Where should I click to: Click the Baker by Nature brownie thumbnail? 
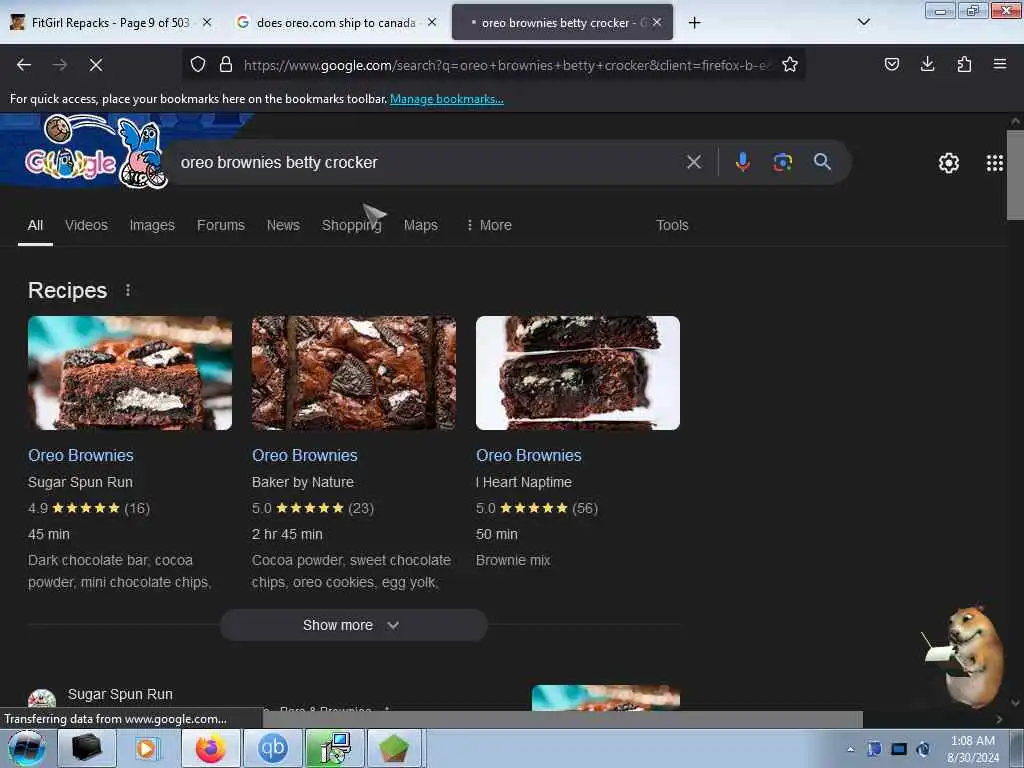(x=354, y=373)
